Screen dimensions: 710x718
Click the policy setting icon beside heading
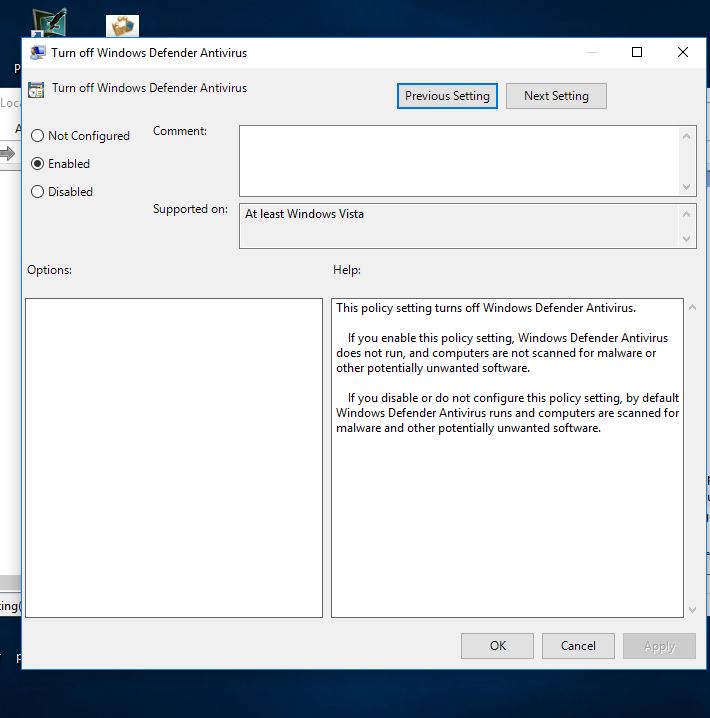pyautogui.click(x=36, y=89)
